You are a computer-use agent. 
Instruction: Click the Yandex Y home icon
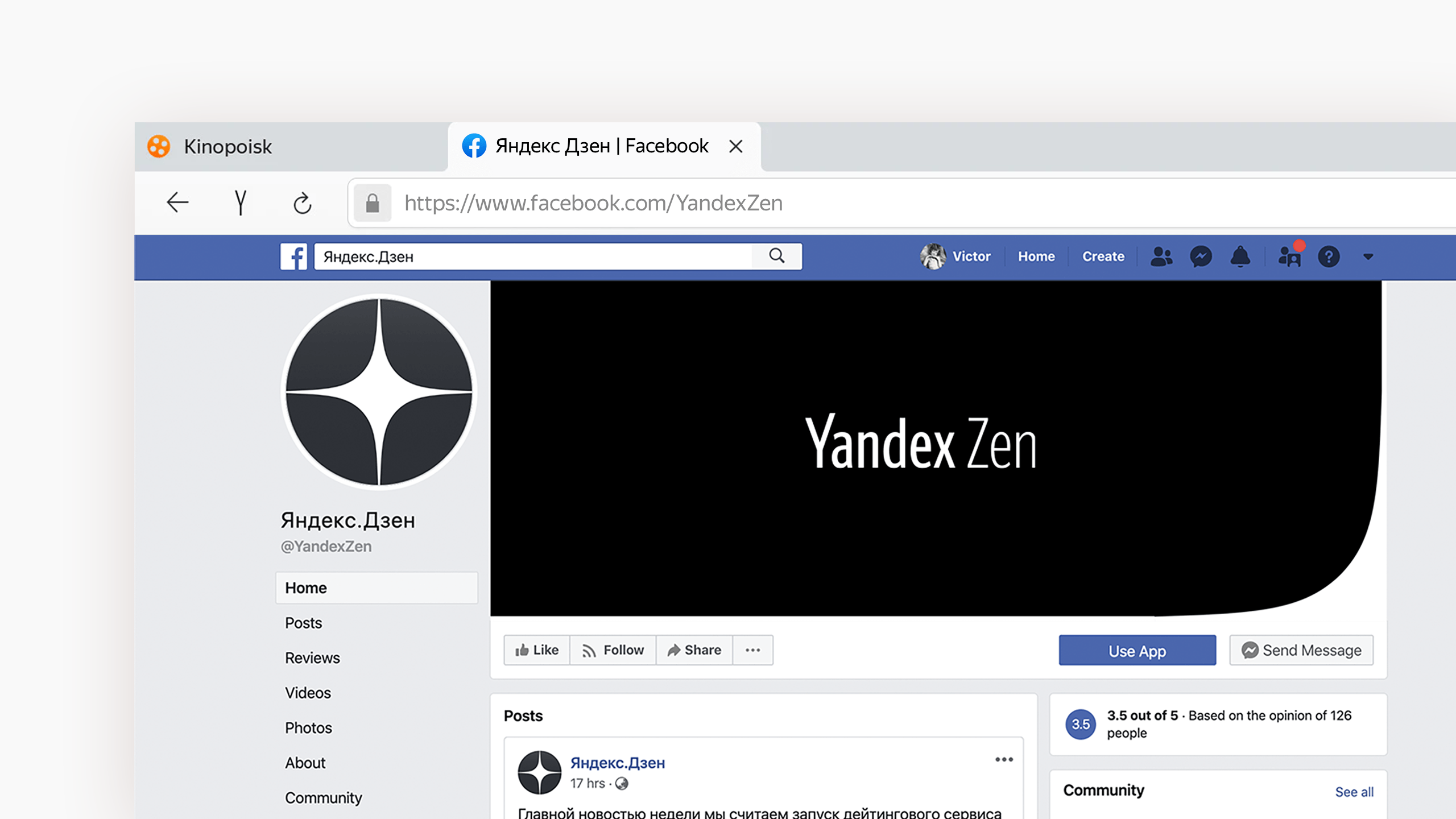coord(241,202)
